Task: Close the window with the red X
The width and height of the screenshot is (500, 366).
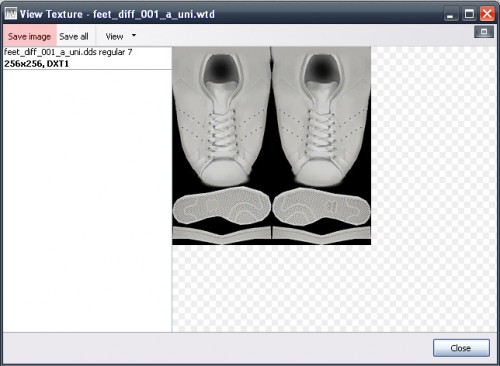Action: tap(487, 14)
